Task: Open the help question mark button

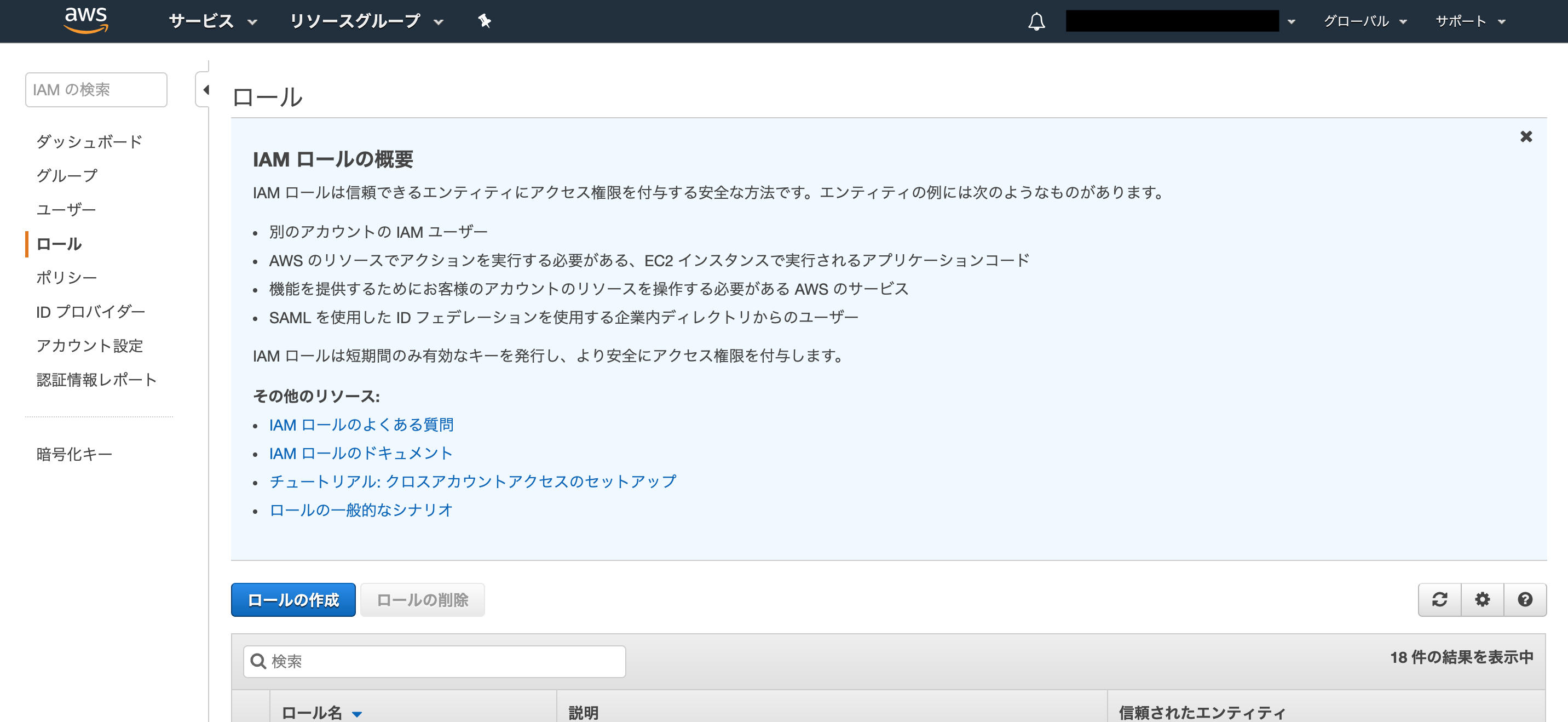Action: pyautogui.click(x=1524, y=599)
